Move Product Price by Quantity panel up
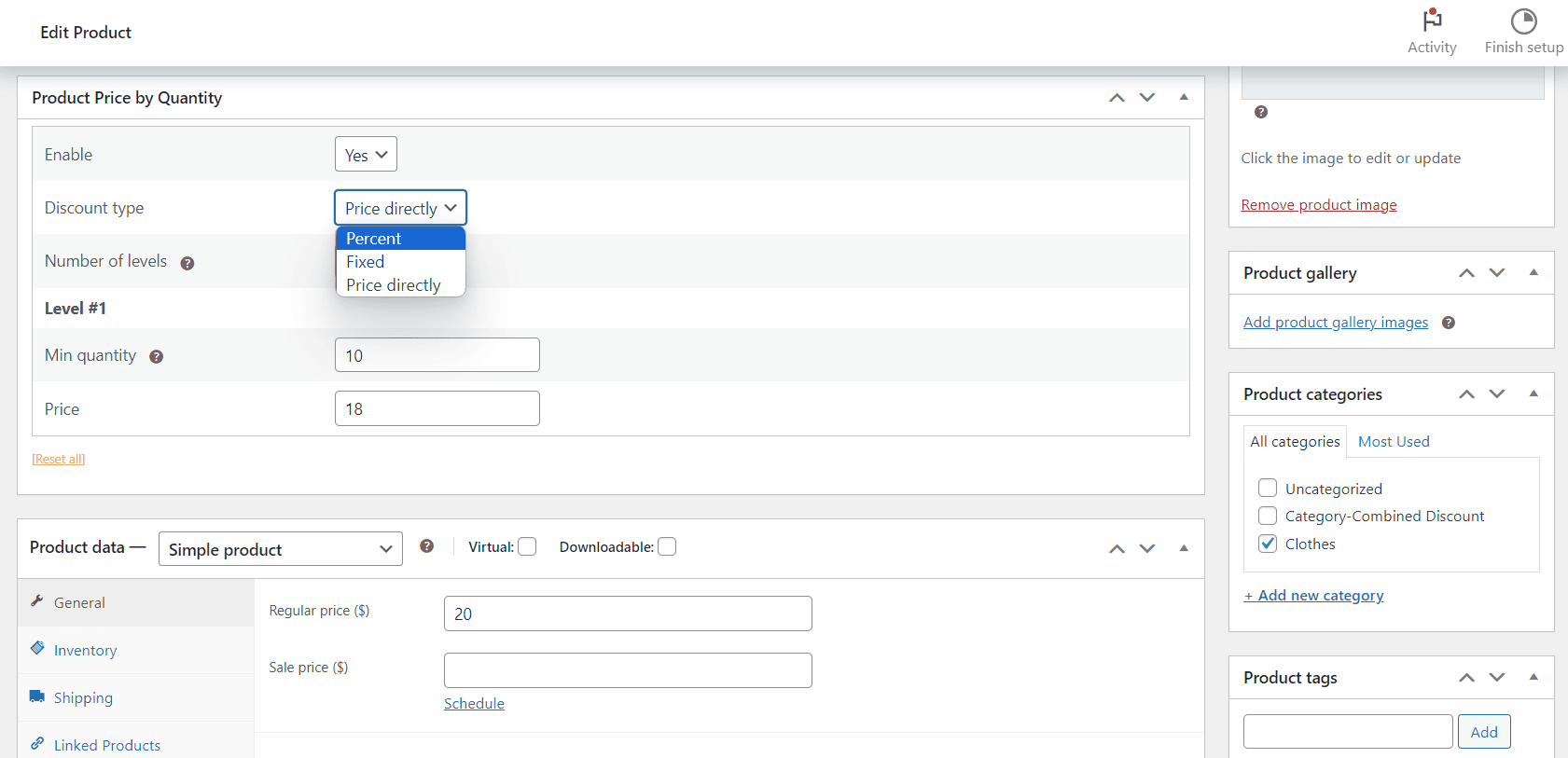This screenshot has height=758, width=1568. pyautogui.click(x=1117, y=98)
